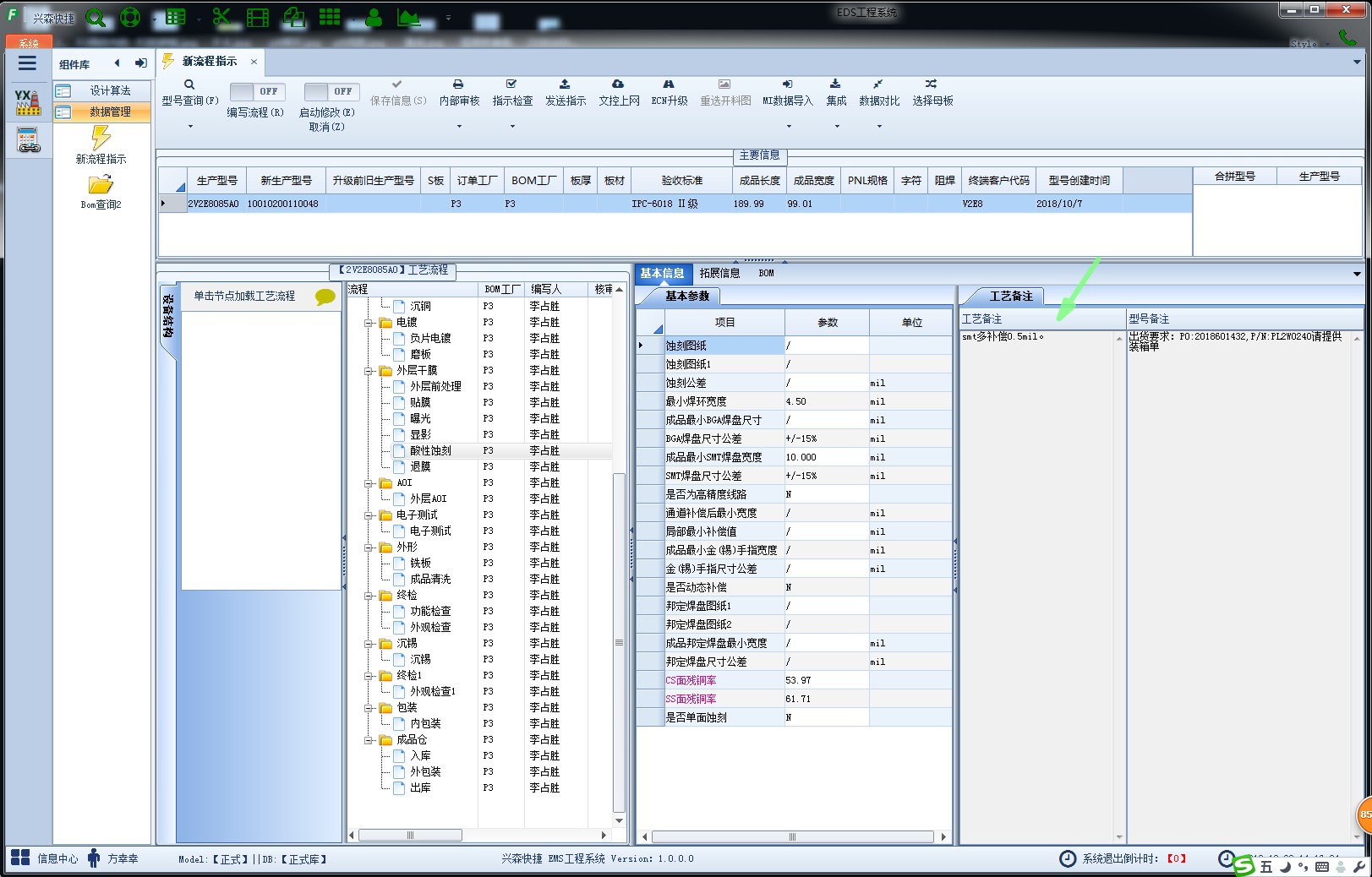This screenshot has height=877, width=1372.
Task: Switch to the 基本信息 tab
Action: (662, 273)
